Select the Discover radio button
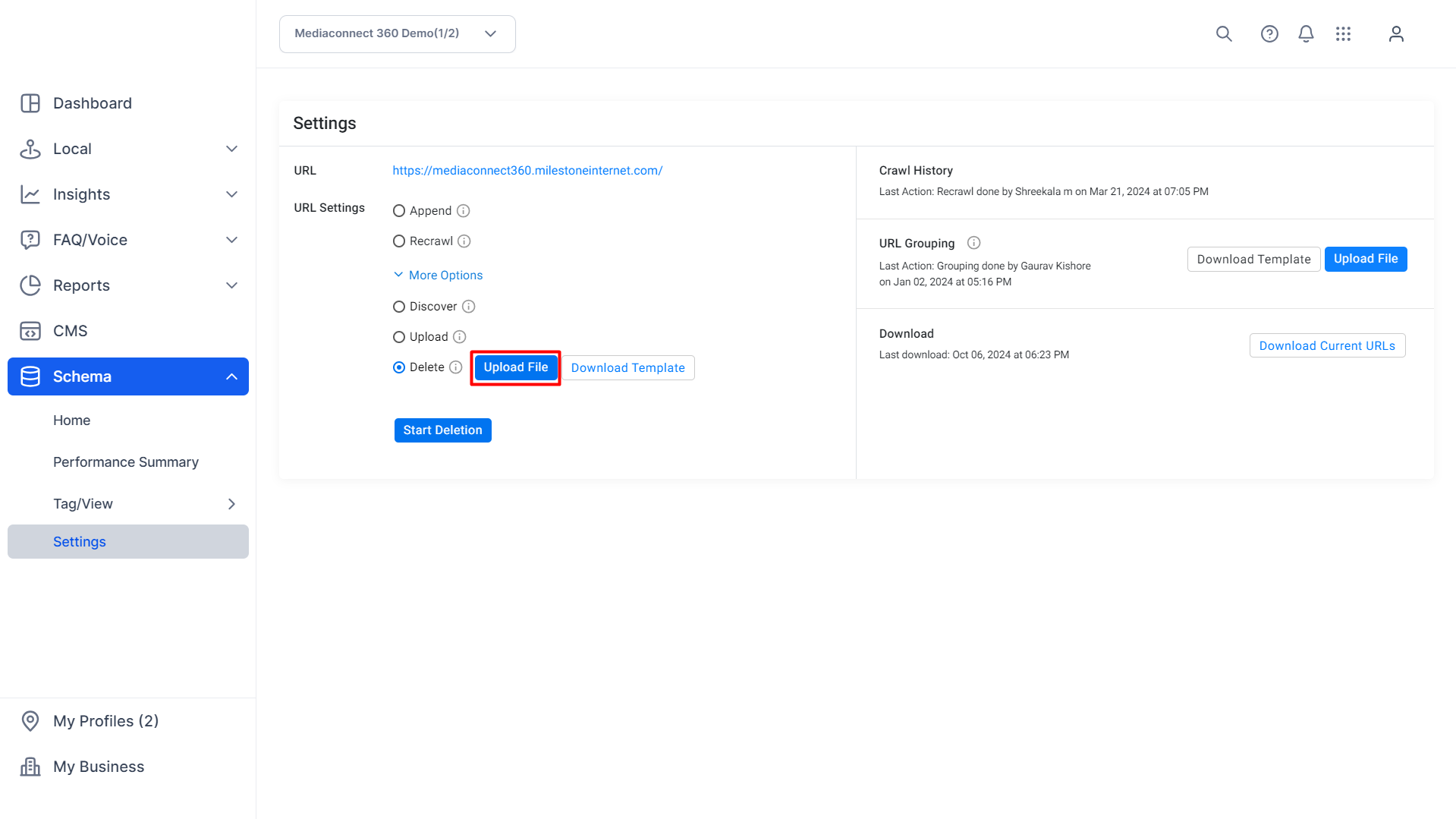 coord(399,307)
